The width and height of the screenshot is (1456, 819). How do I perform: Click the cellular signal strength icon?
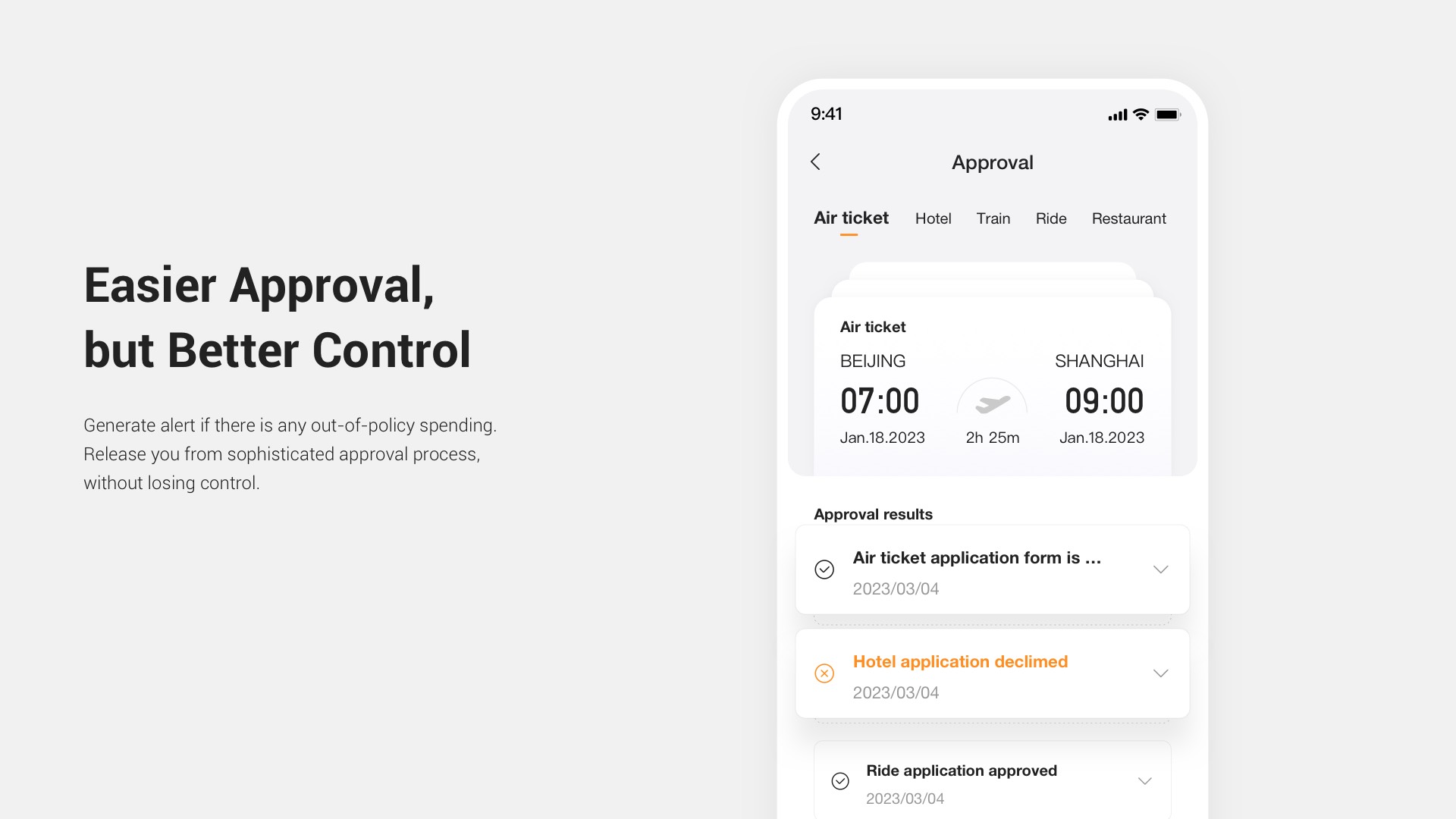pyautogui.click(x=1113, y=113)
